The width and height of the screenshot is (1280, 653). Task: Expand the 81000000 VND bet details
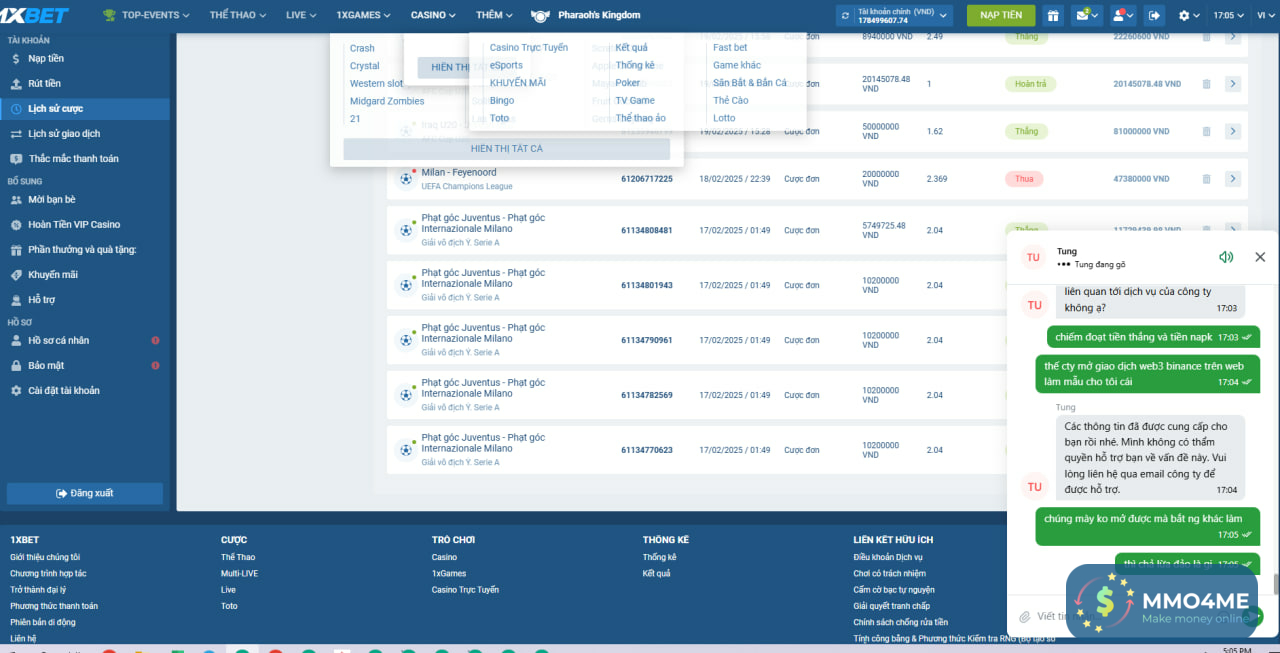pos(1233,131)
